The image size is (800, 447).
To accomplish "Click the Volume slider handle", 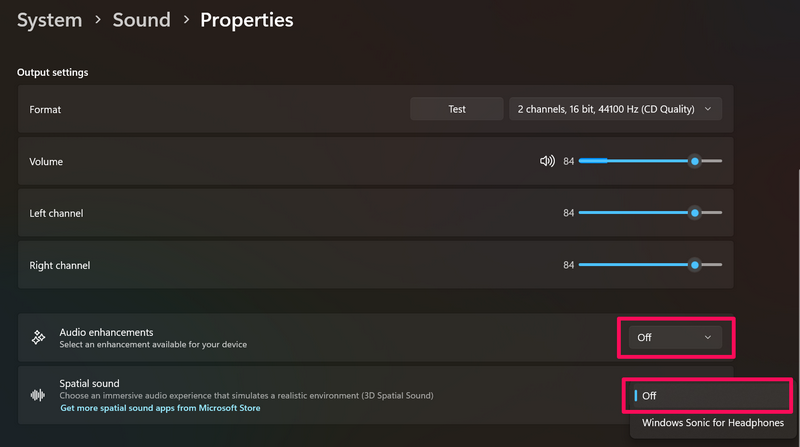I will click(x=694, y=161).
